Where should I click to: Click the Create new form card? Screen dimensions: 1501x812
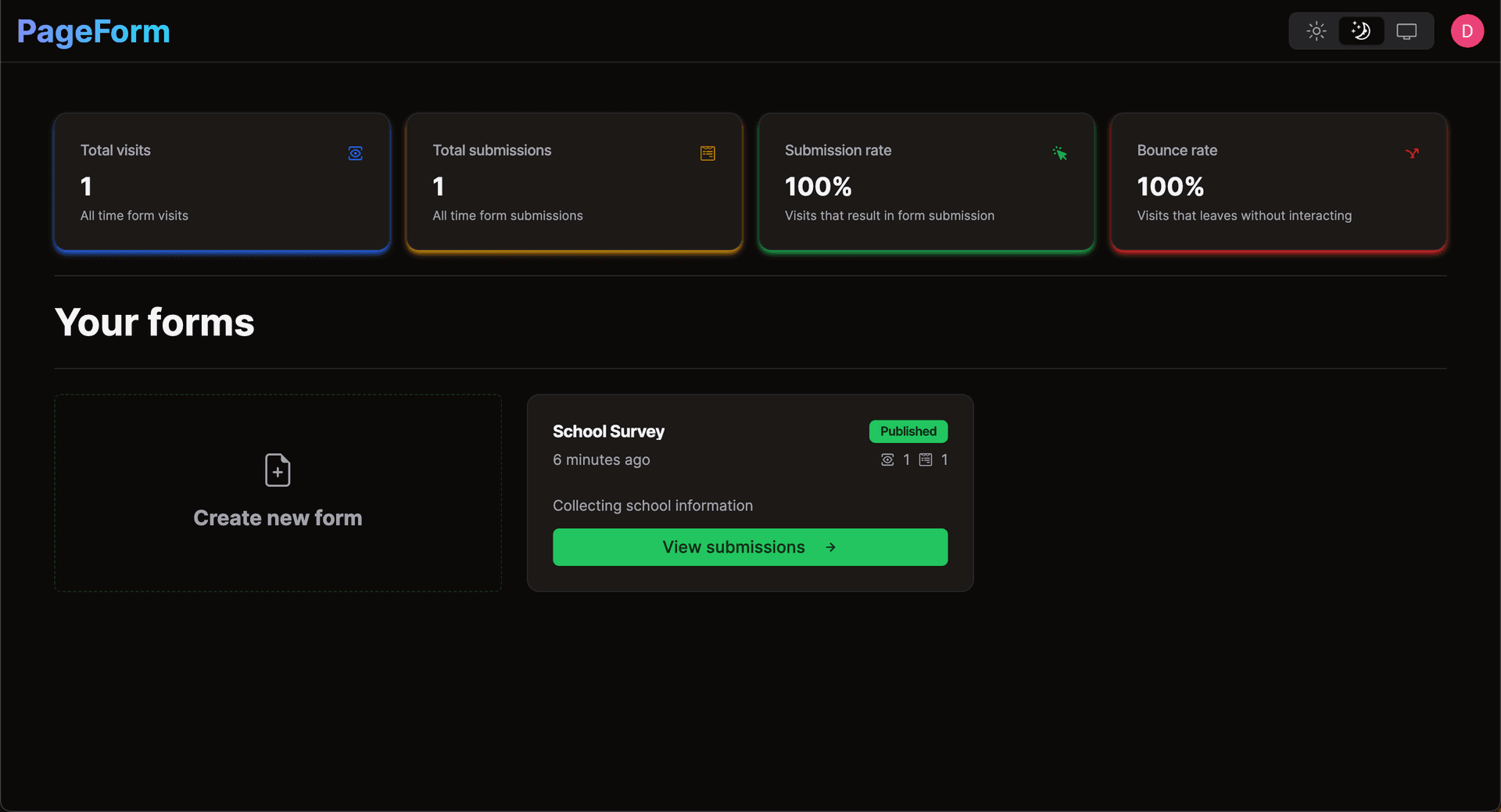tap(278, 493)
